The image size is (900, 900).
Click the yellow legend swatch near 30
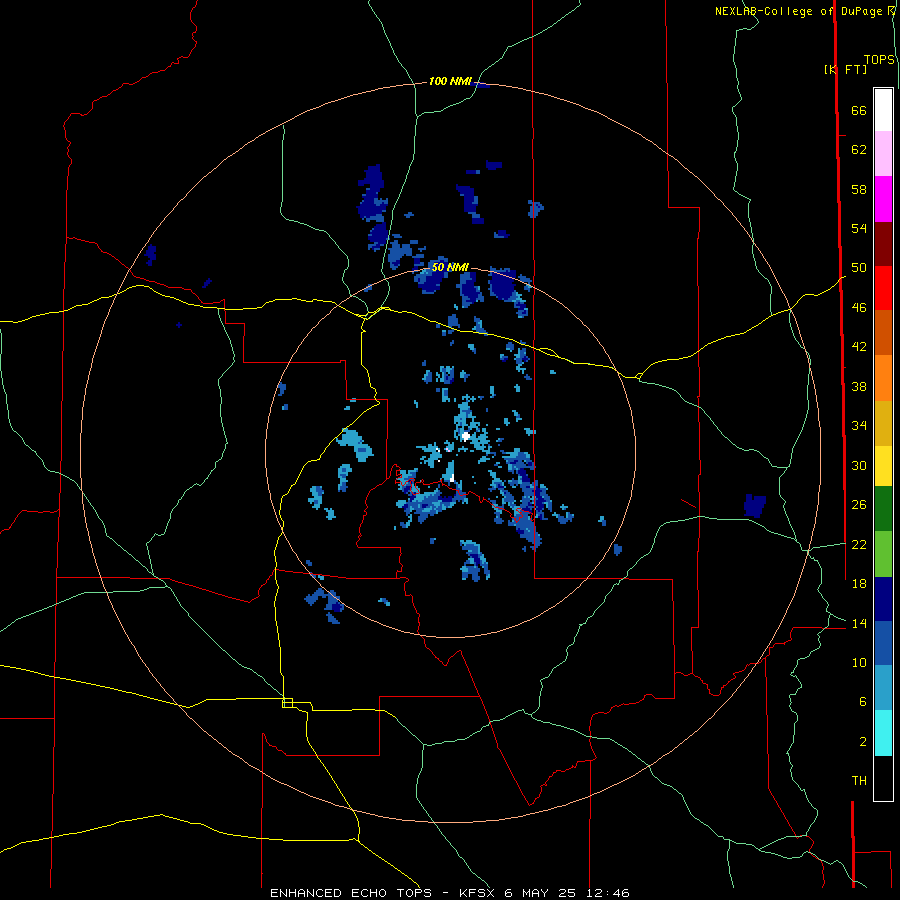(x=883, y=466)
